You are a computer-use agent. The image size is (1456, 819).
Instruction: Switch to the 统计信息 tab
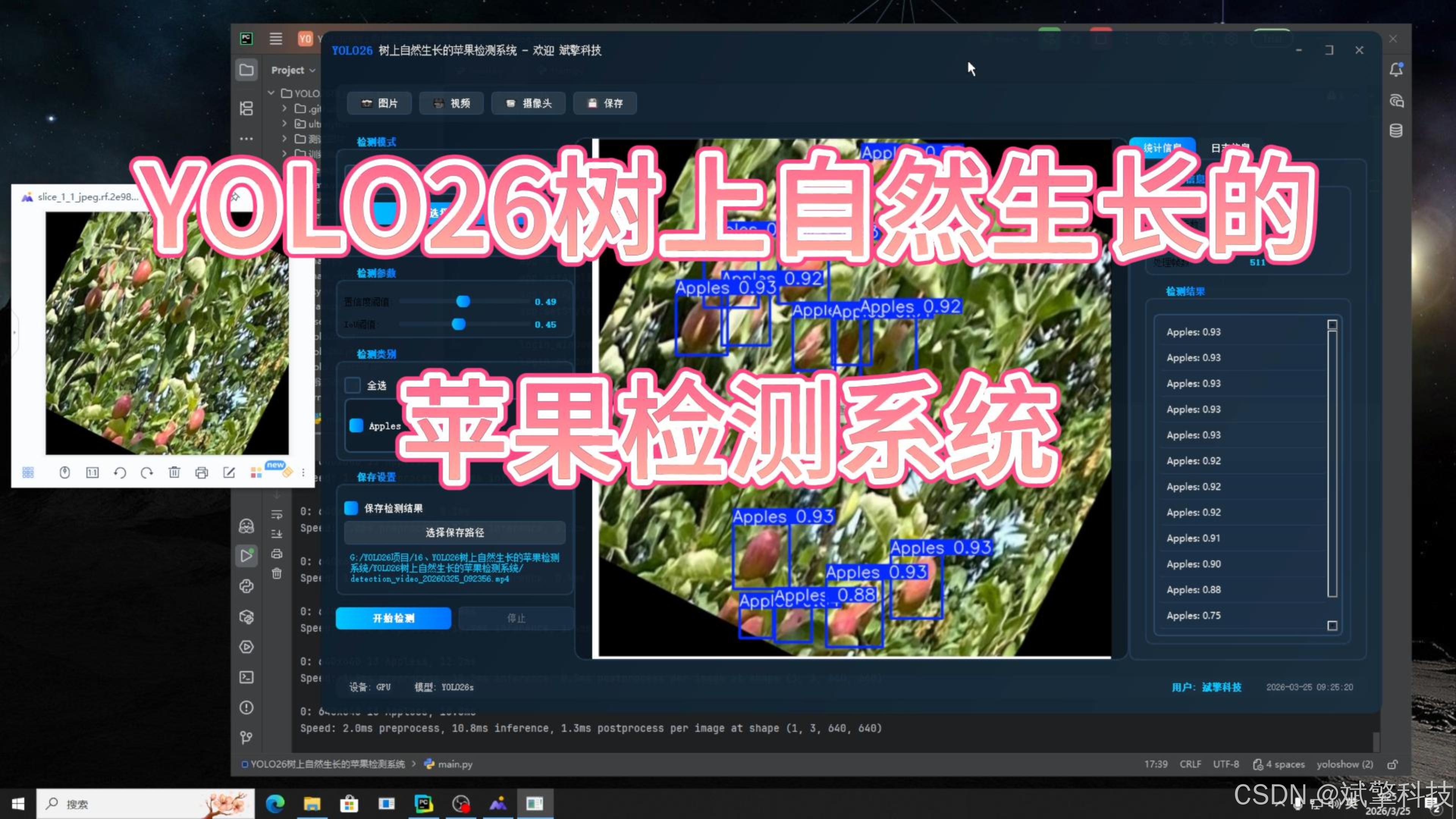click(x=1162, y=147)
